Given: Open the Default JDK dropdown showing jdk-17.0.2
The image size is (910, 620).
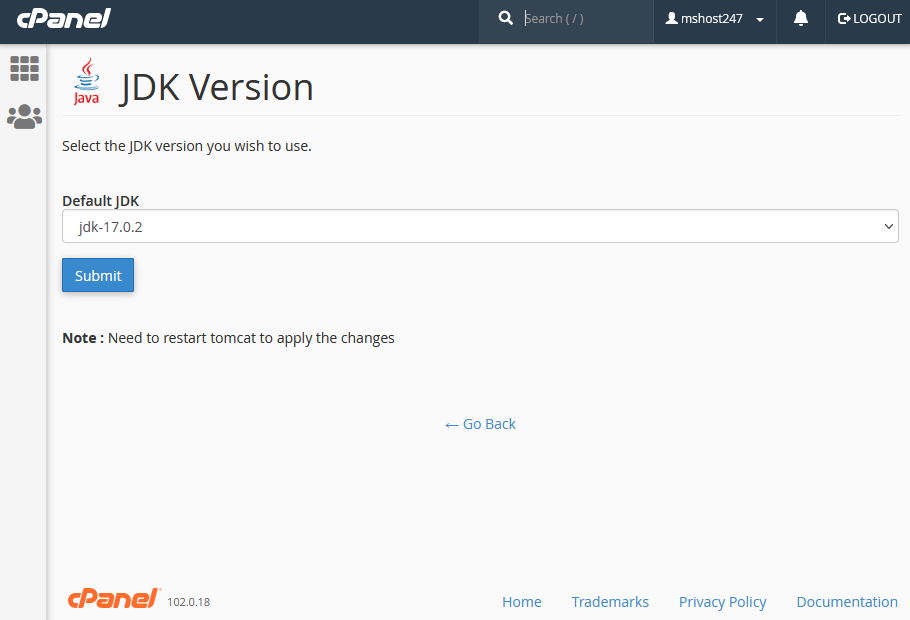Looking at the screenshot, I should click(479, 226).
